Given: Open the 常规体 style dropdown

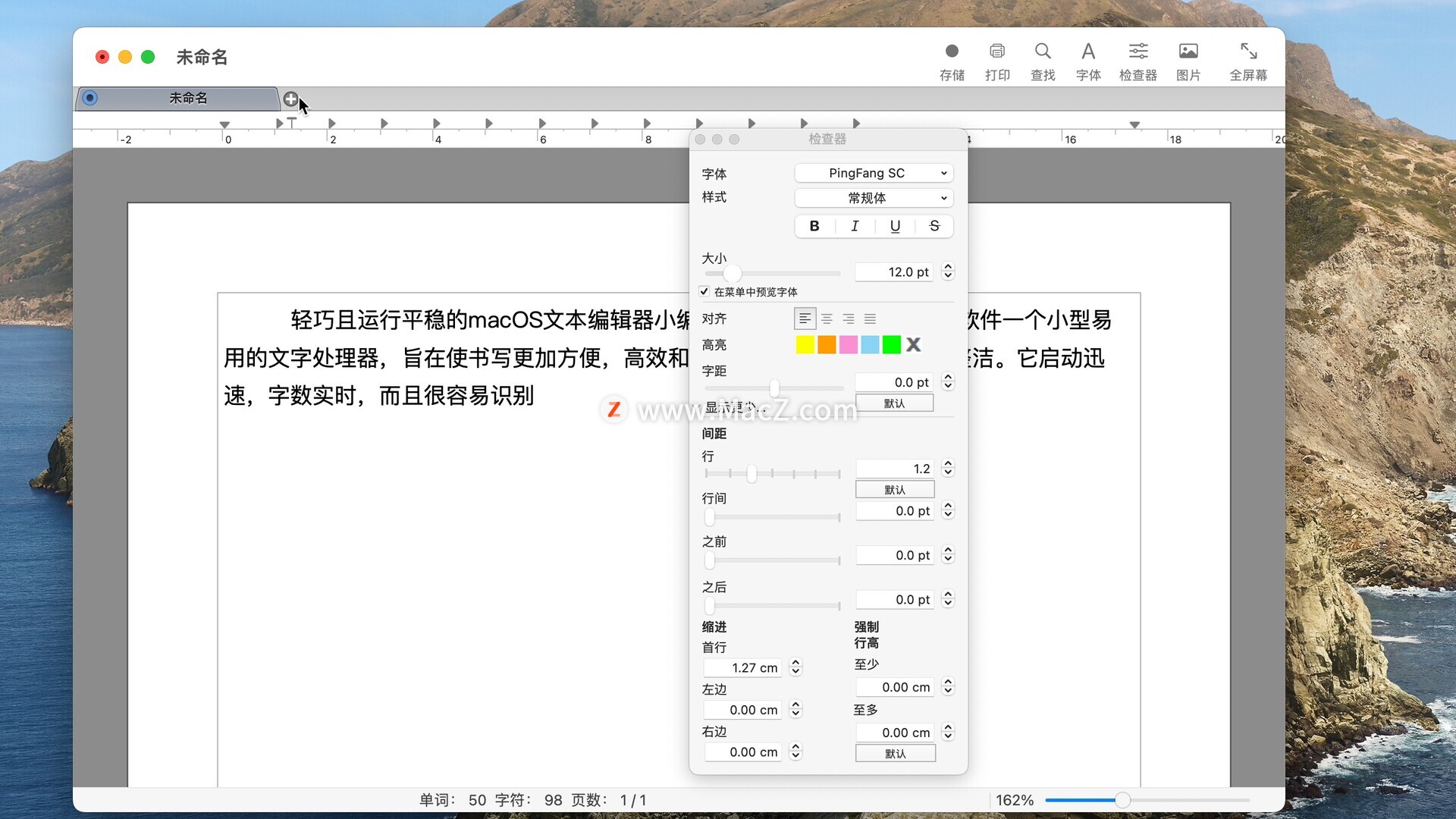Looking at the screenshot, I should [x=874, y=198].
